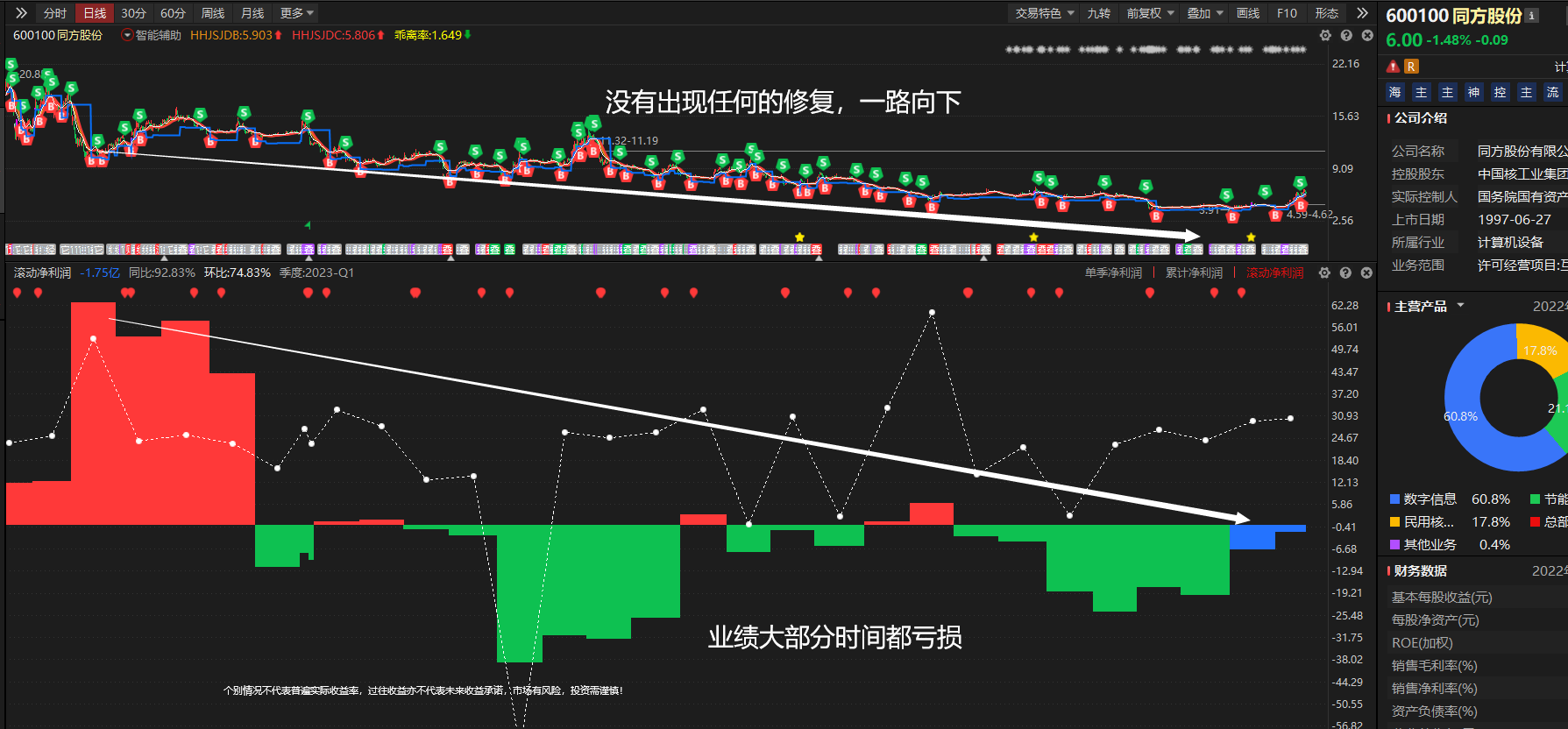The width and height of the screenshot is (1568, 729).
Task: Click the 上市日期 value 1997-06-27
Action: 1515,220
